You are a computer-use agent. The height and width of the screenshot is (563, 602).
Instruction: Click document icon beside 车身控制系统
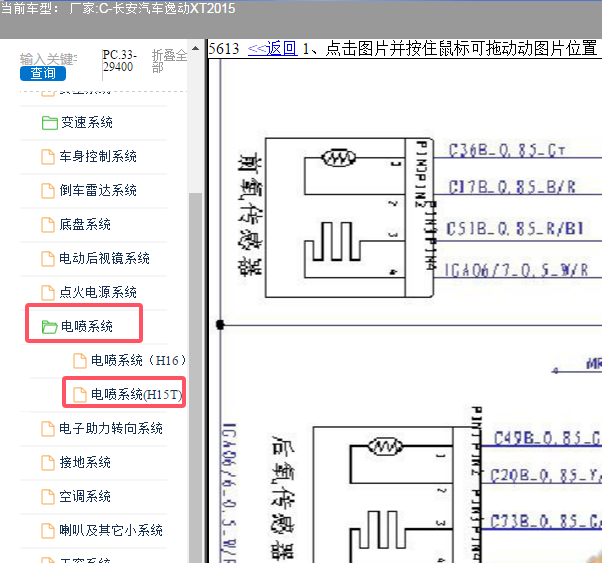click(48, 157)
